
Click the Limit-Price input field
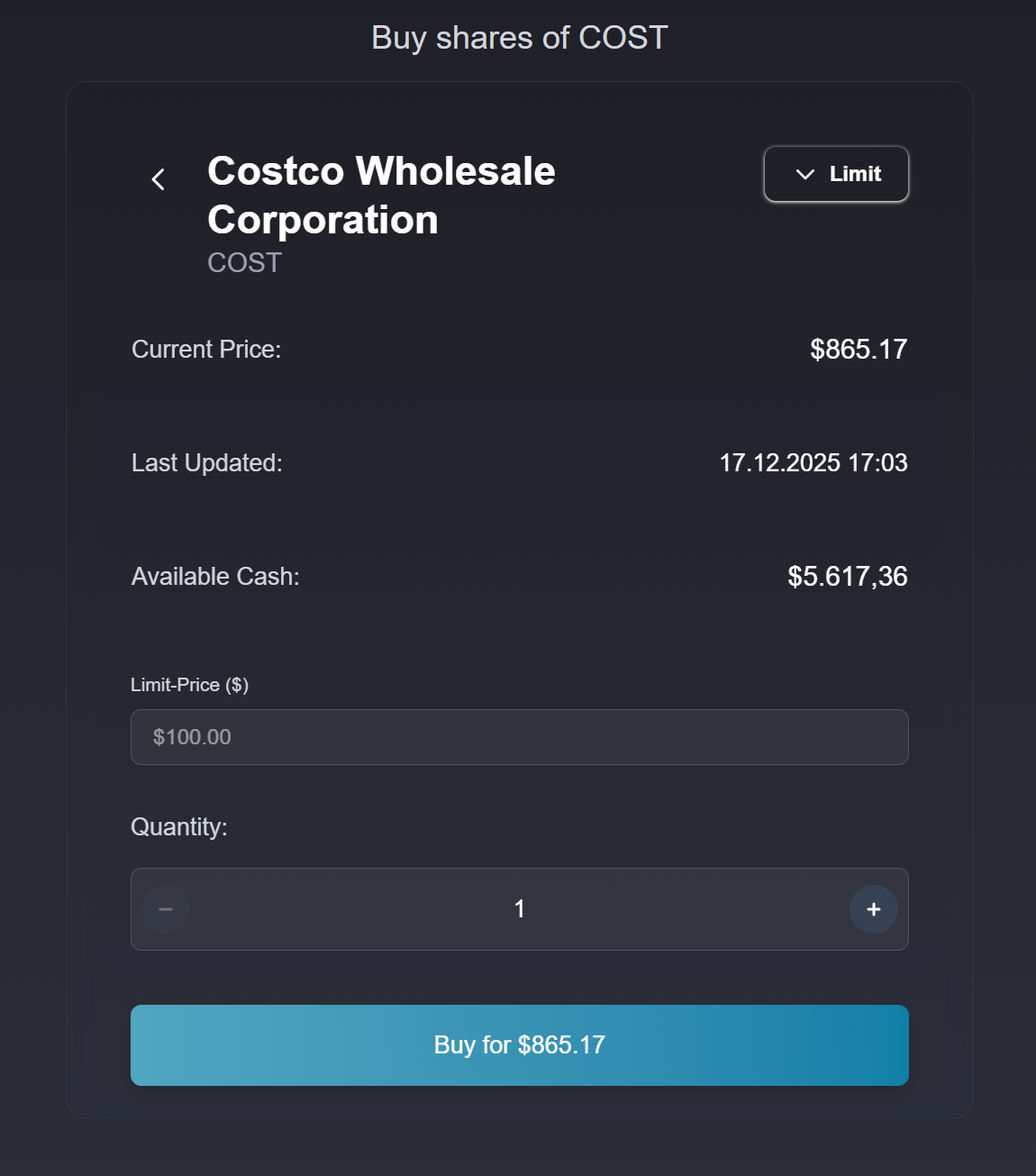click(519, 737)
